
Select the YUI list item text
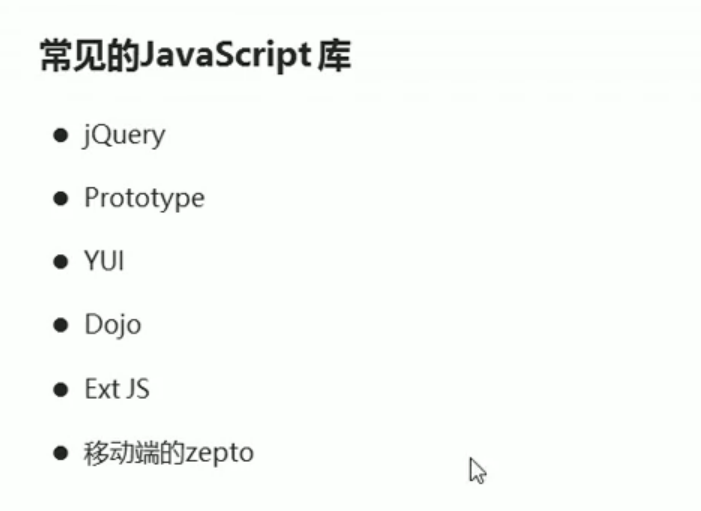point(104,261)
